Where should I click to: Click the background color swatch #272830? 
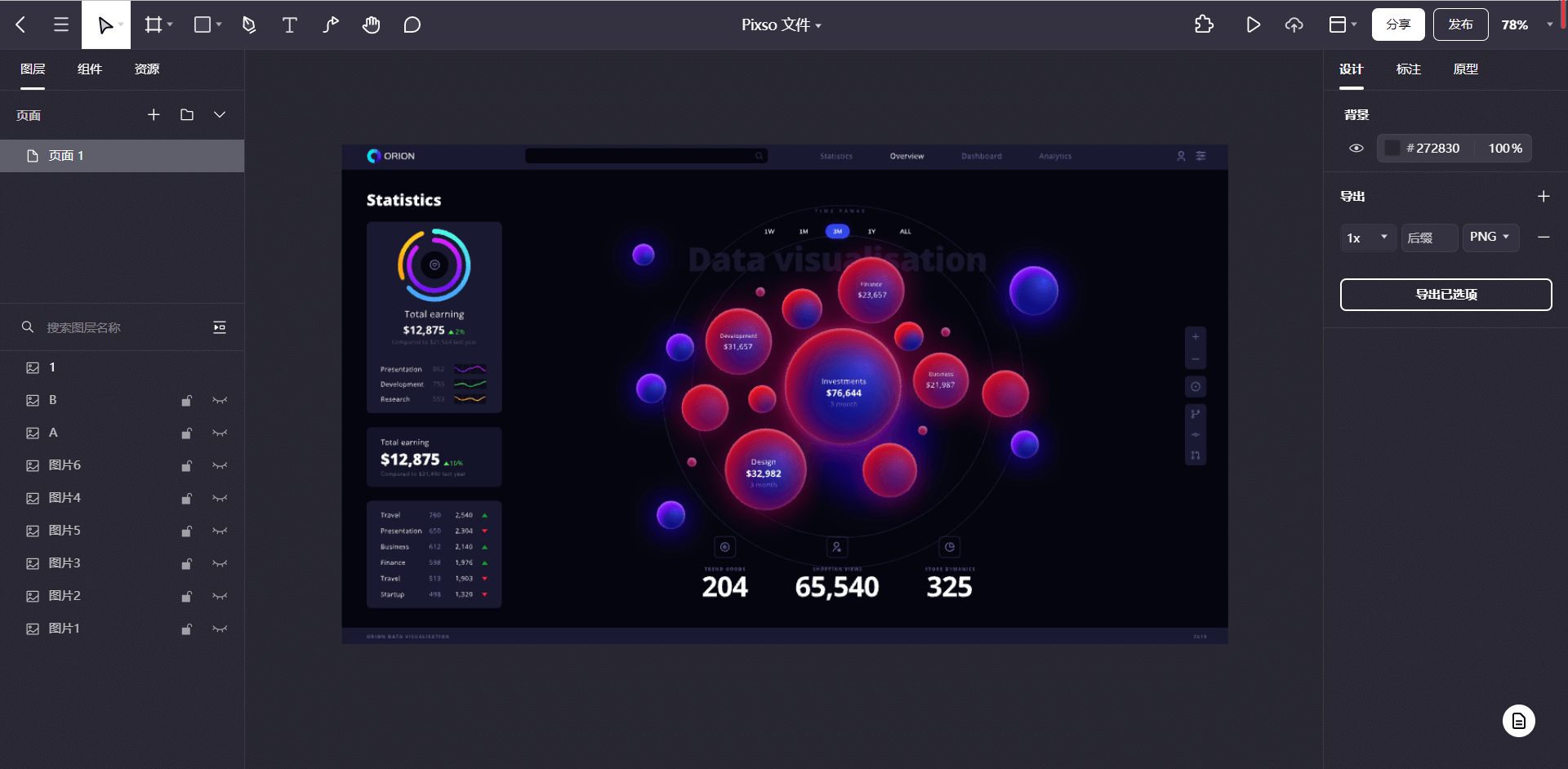(1392, 149)
